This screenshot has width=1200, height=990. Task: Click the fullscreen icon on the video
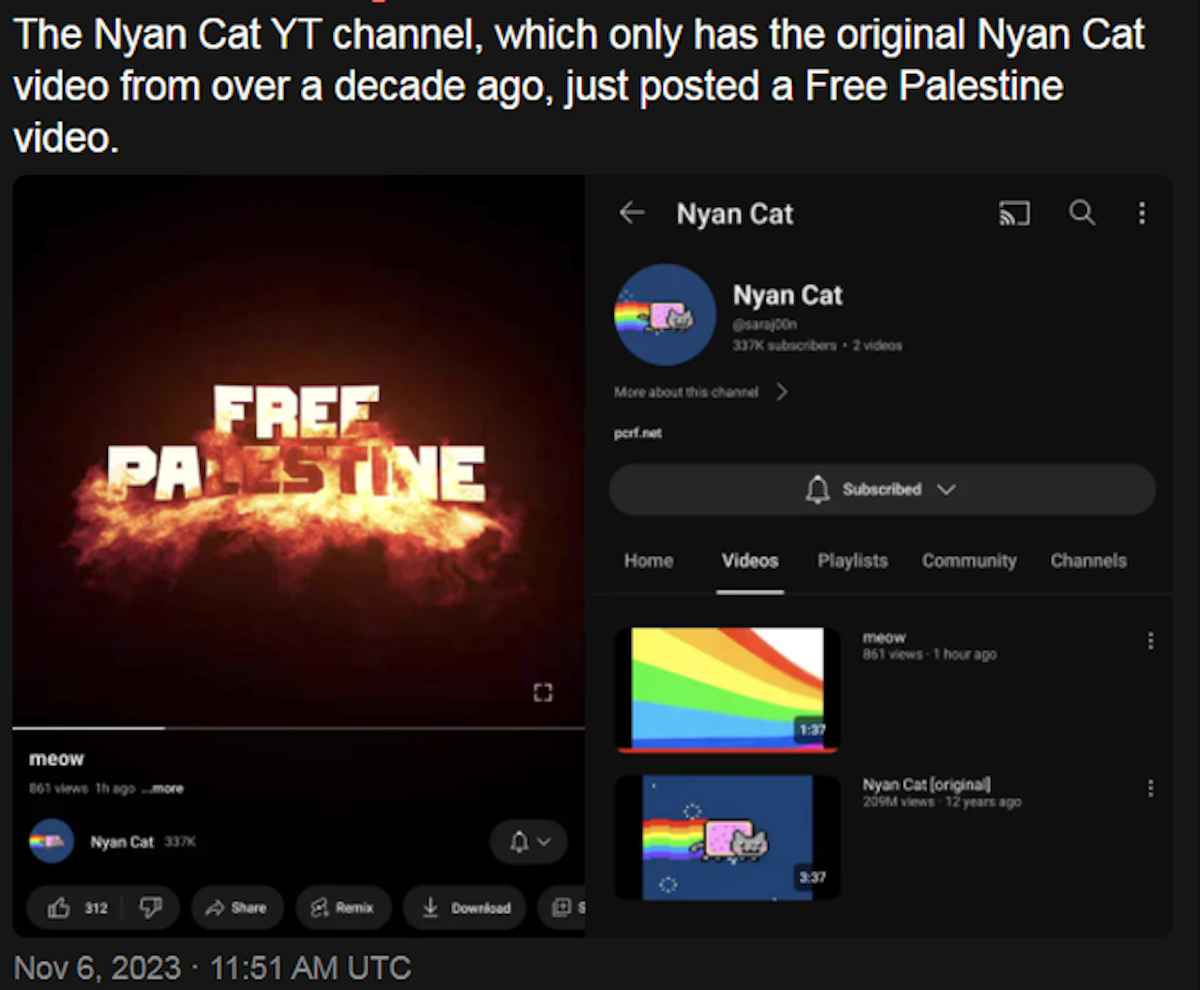543,692
